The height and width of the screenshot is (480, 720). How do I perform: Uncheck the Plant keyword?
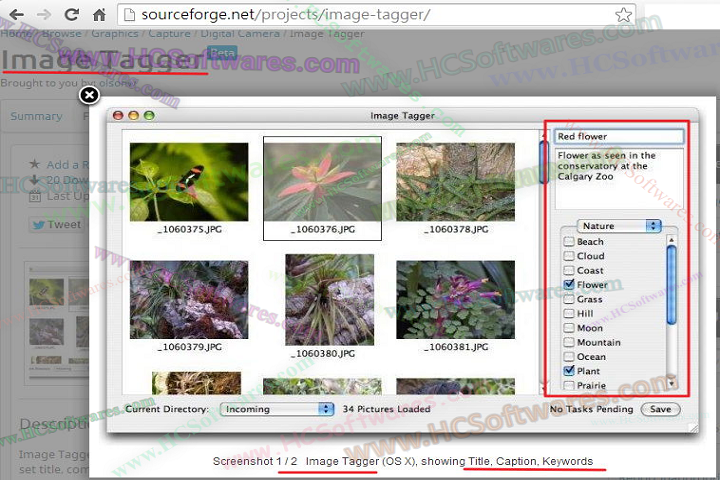tap(569, 371)
